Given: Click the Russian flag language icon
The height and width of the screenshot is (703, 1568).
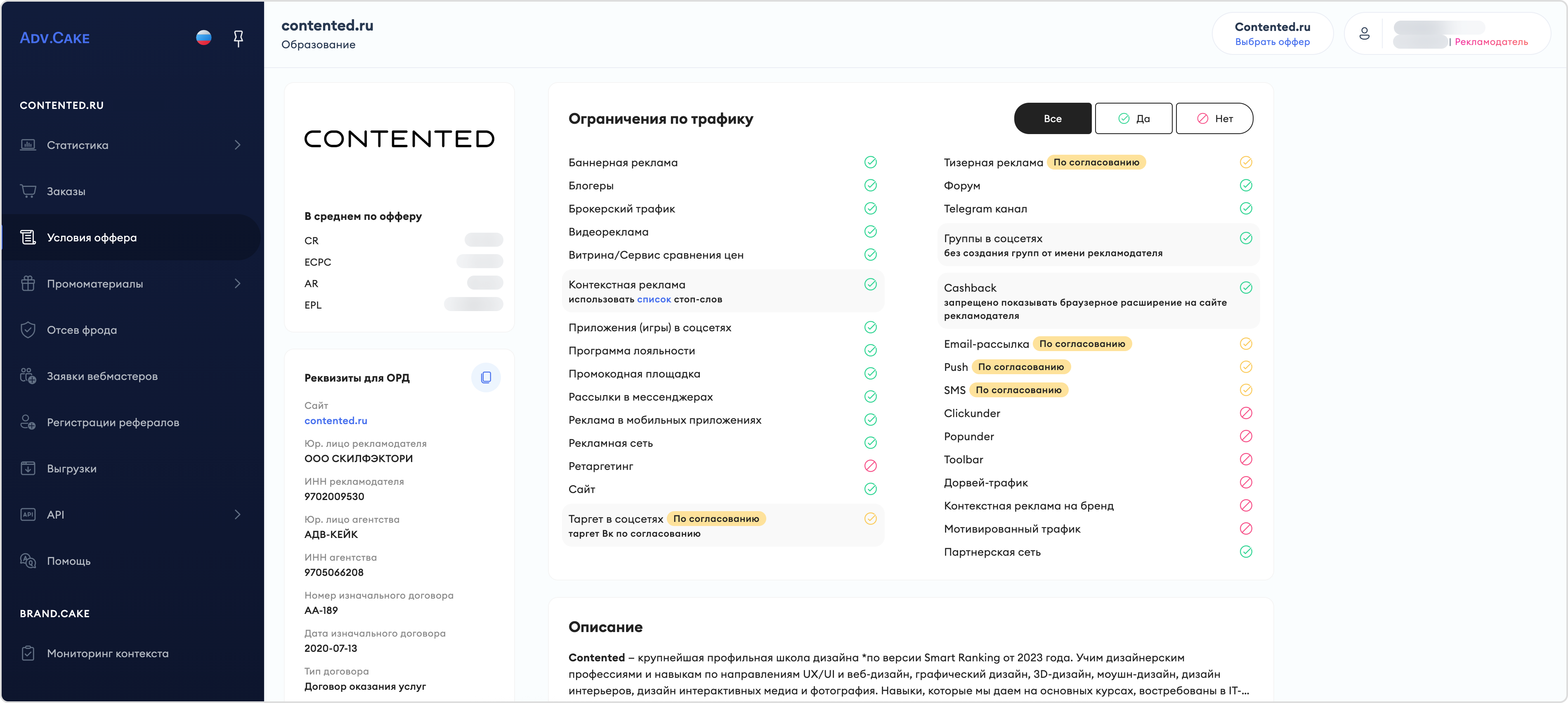Looking at the screenshot, I should [204, 38].
